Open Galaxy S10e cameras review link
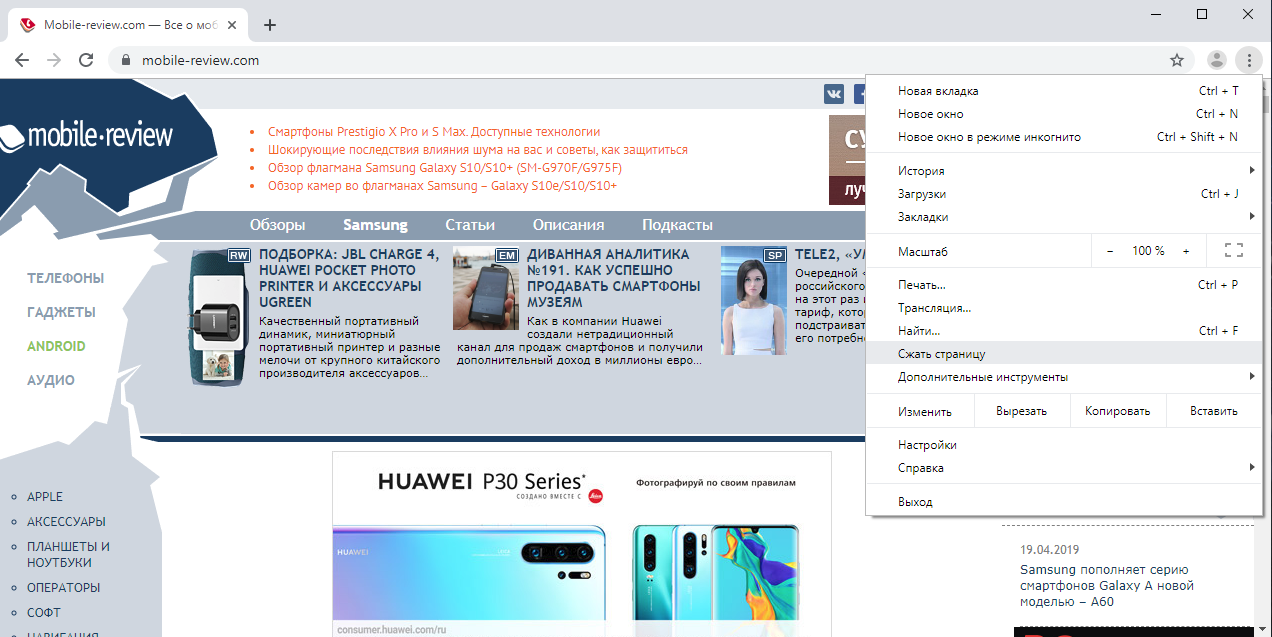 [x=442, y=186]
